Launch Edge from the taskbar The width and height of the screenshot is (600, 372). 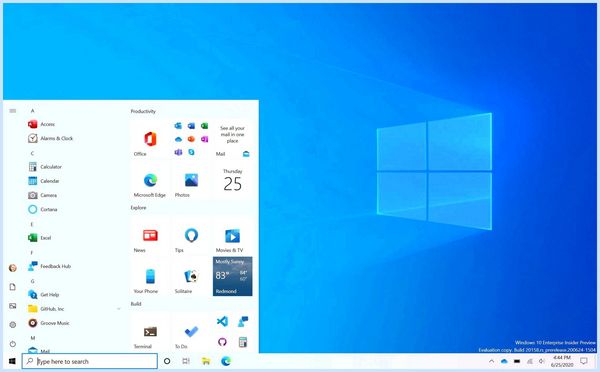[x=226, y=361]
